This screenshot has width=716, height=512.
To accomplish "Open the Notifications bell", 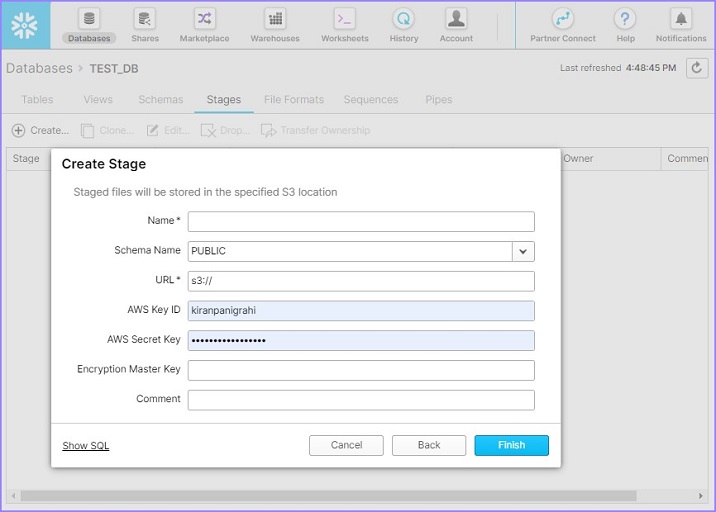I will 681,19.
